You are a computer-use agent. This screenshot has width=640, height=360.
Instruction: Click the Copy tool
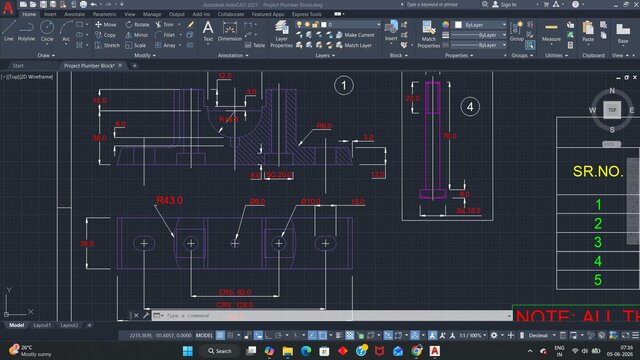[x=106, y=35]
